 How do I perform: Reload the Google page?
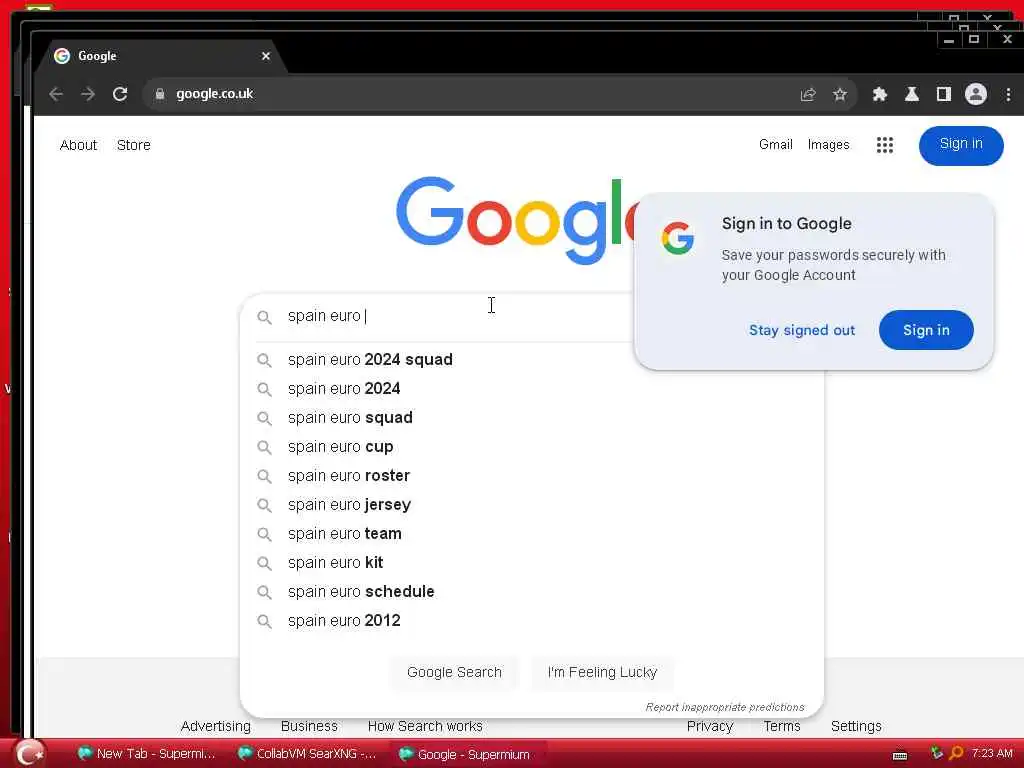coord(120,94)
